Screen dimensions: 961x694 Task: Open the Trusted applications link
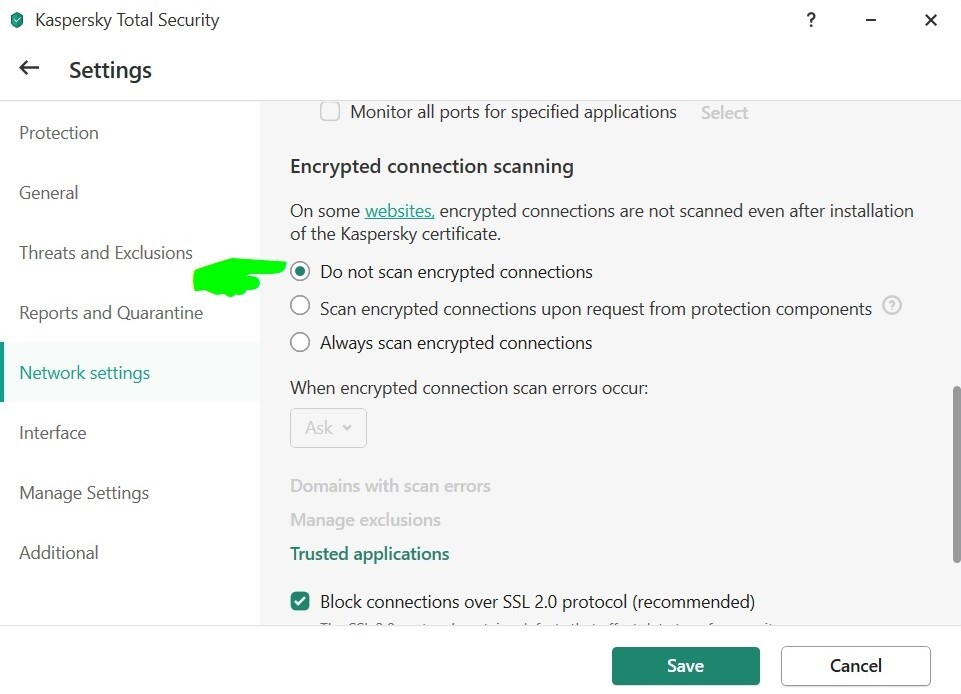coord(370,554)
